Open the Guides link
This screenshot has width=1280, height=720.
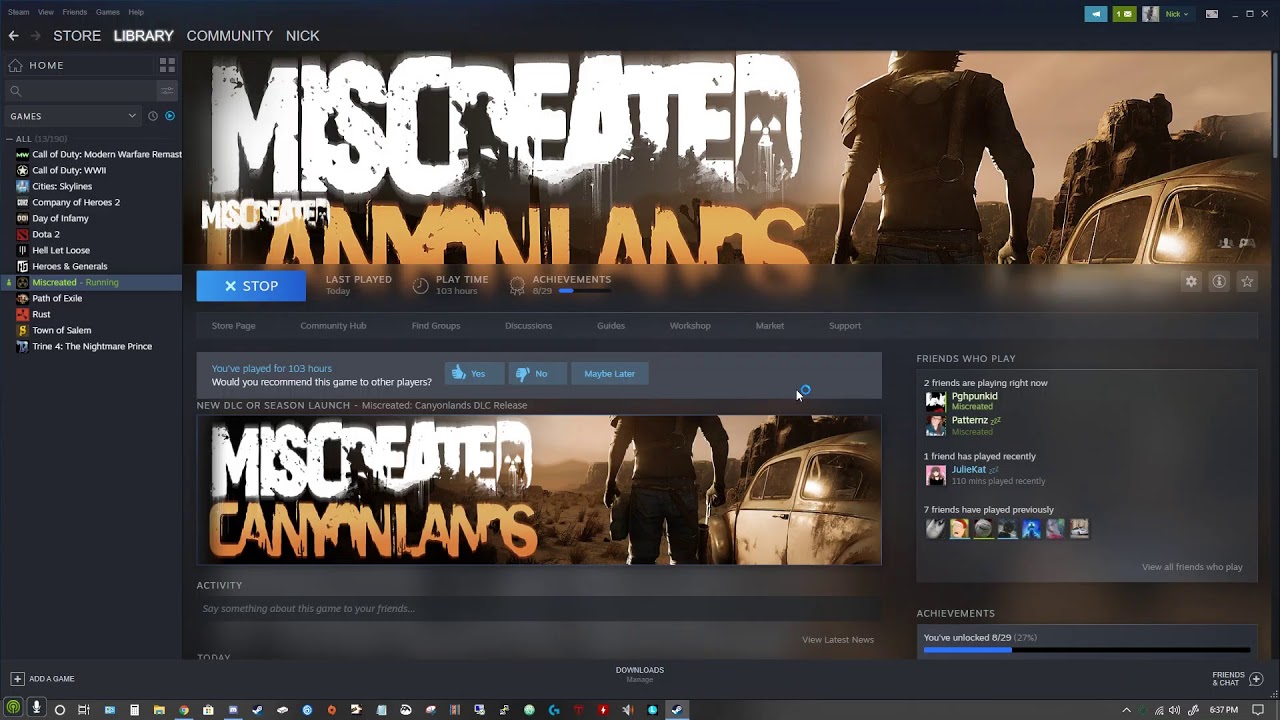pyautogui.click(x=611, y=326)
